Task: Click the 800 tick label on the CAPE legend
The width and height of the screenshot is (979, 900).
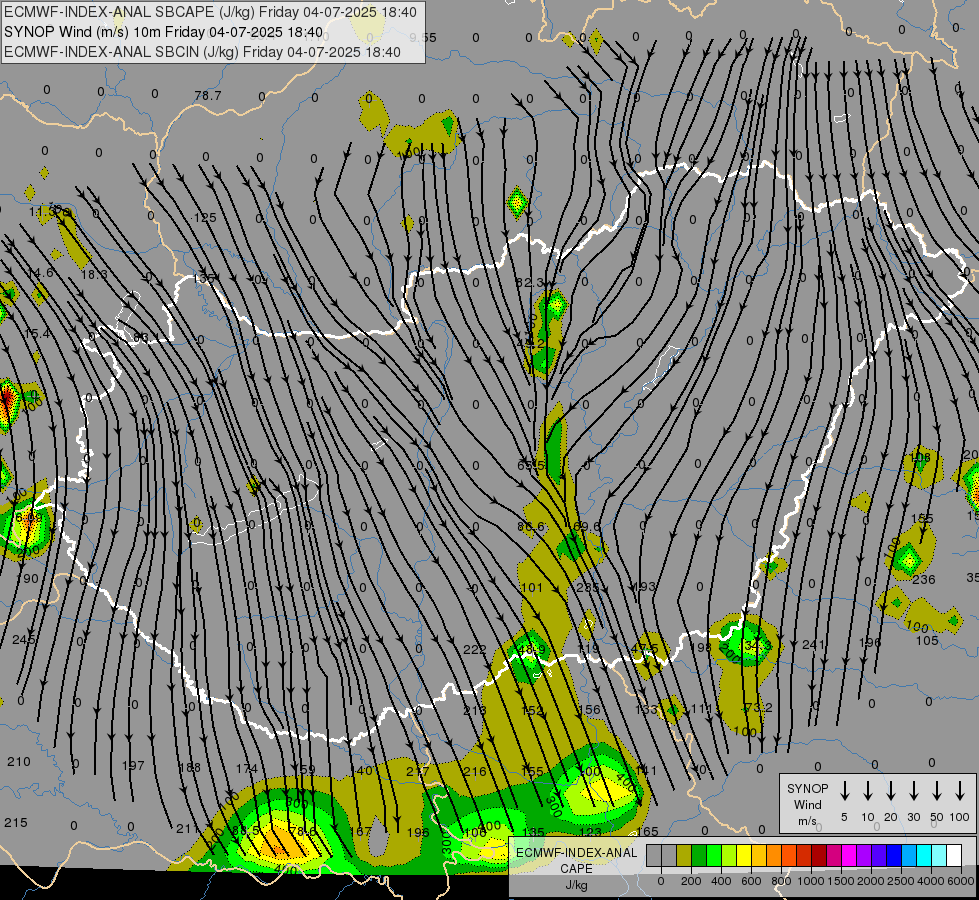Action: [x=781, y=881]
